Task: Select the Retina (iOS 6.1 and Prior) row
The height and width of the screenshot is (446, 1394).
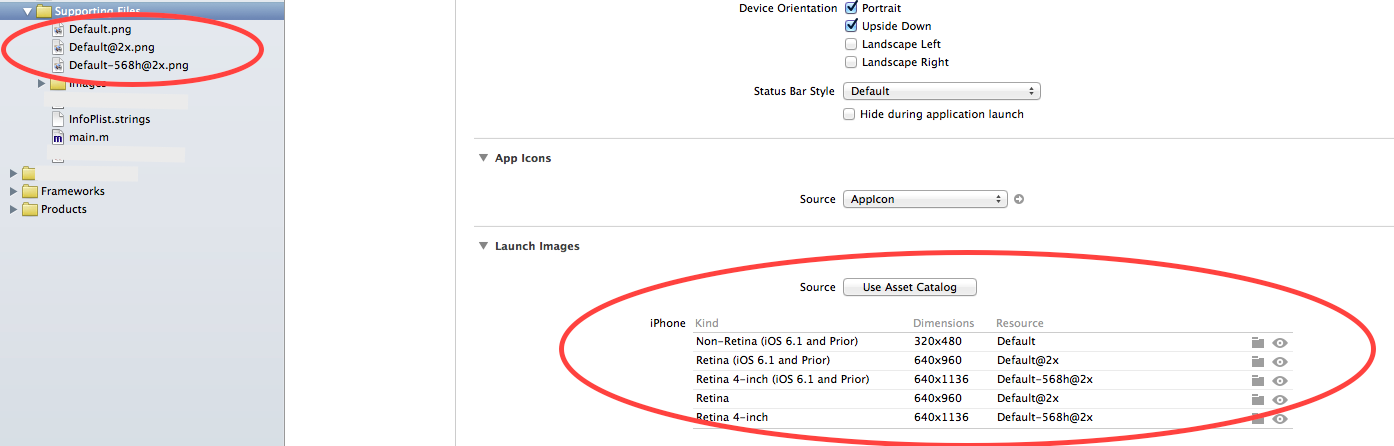Action: point(762,360)
